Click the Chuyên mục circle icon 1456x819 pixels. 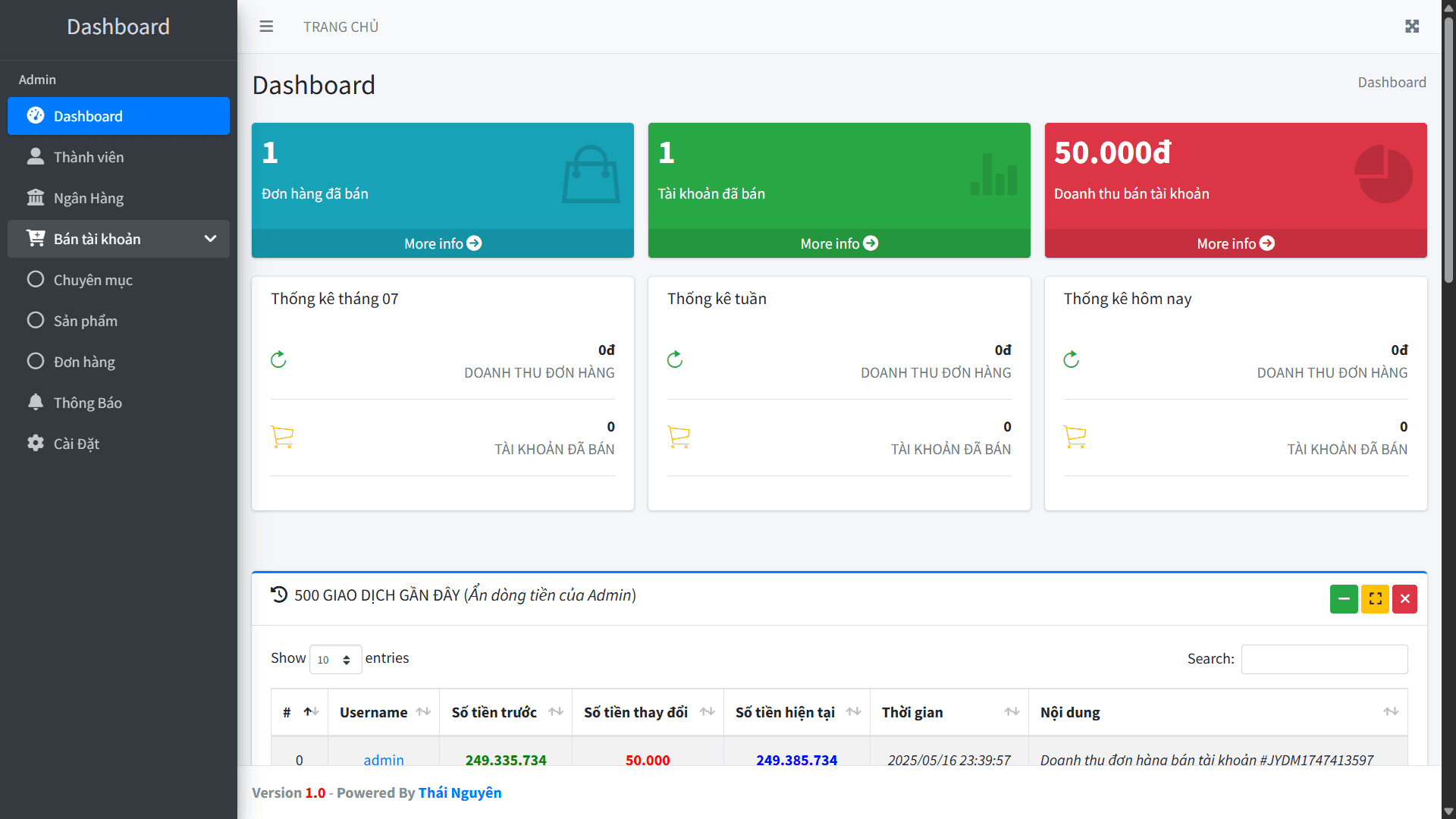click(x=36, y=279)
